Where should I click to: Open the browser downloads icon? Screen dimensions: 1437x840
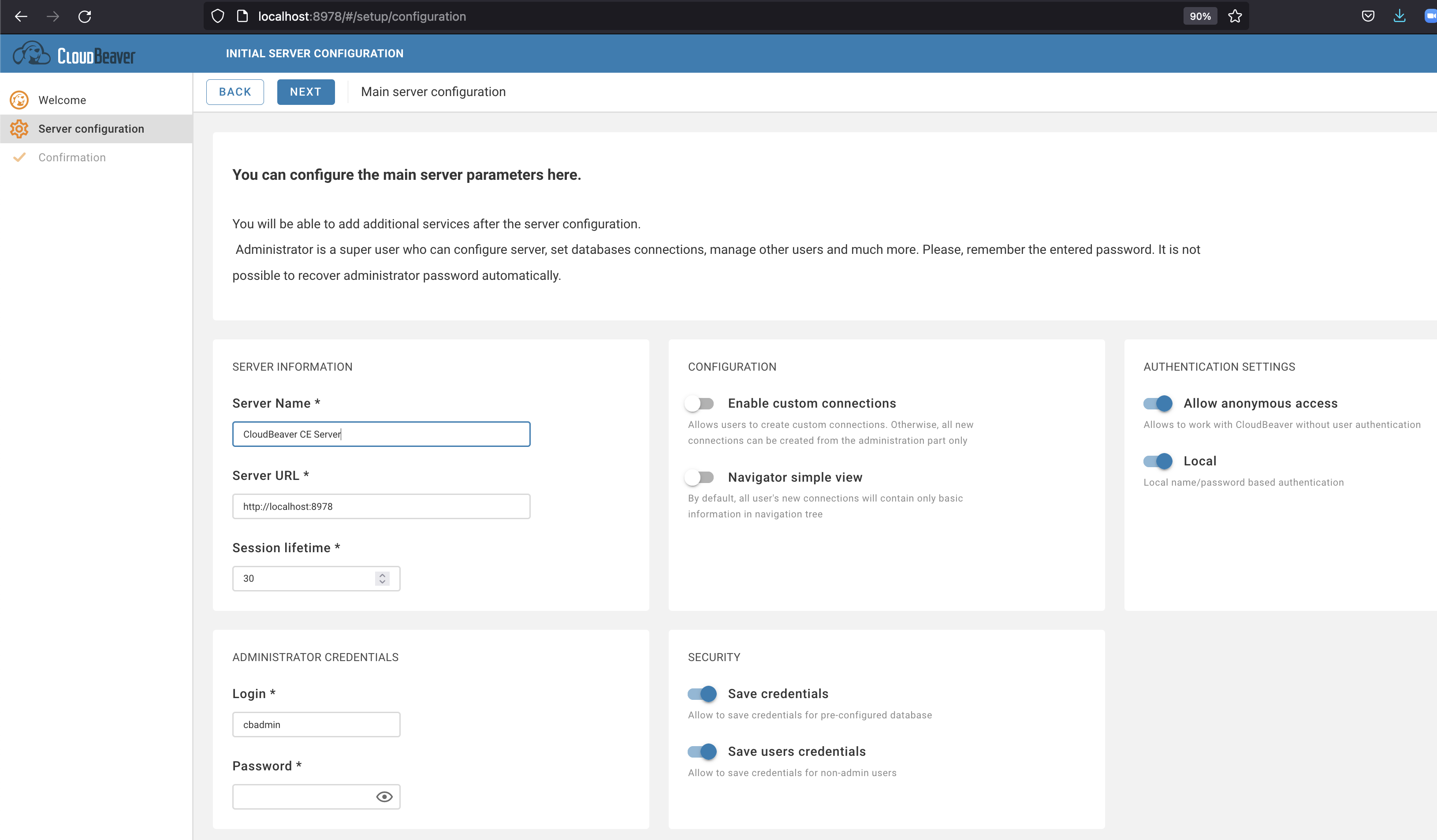pos(1399,17)
